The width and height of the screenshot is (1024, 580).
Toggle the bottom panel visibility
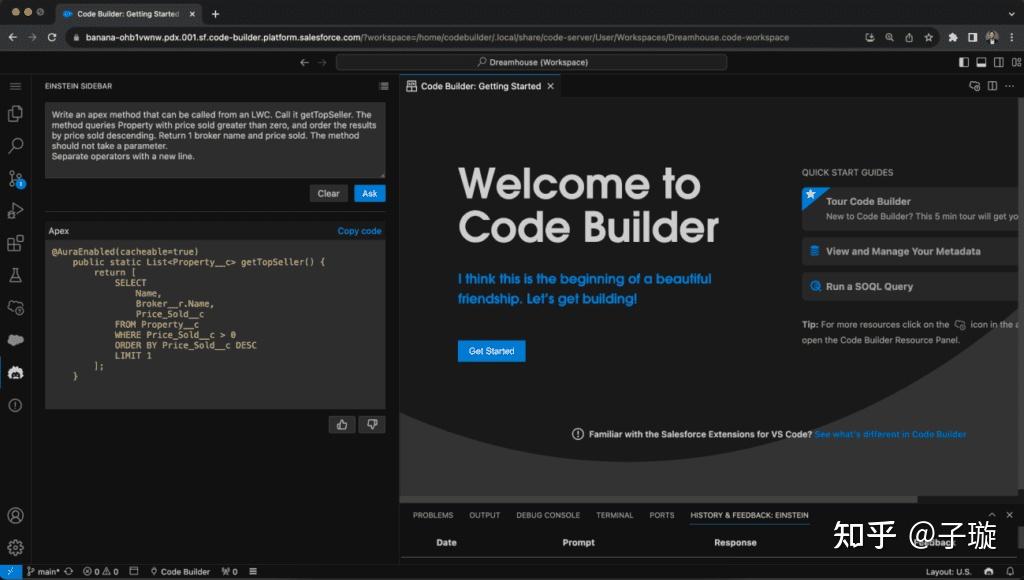click(x=979, y=61)
